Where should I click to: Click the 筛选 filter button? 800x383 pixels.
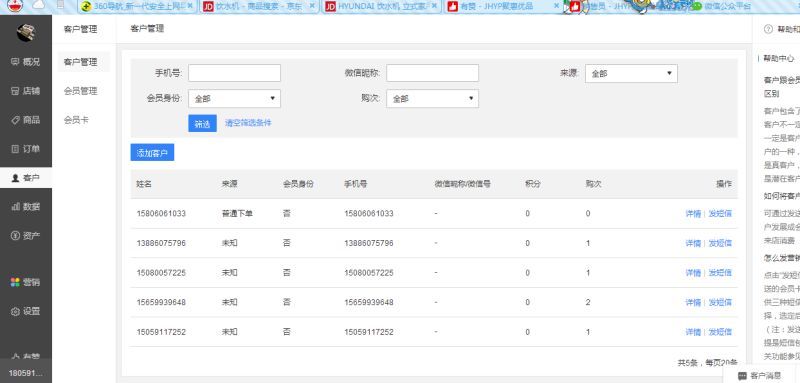coord(202,123)
